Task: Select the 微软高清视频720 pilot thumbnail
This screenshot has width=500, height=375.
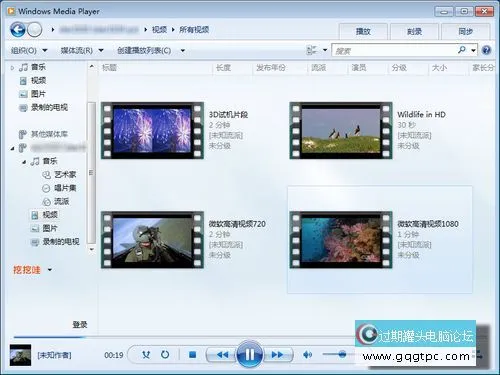Action: [152, 240]
